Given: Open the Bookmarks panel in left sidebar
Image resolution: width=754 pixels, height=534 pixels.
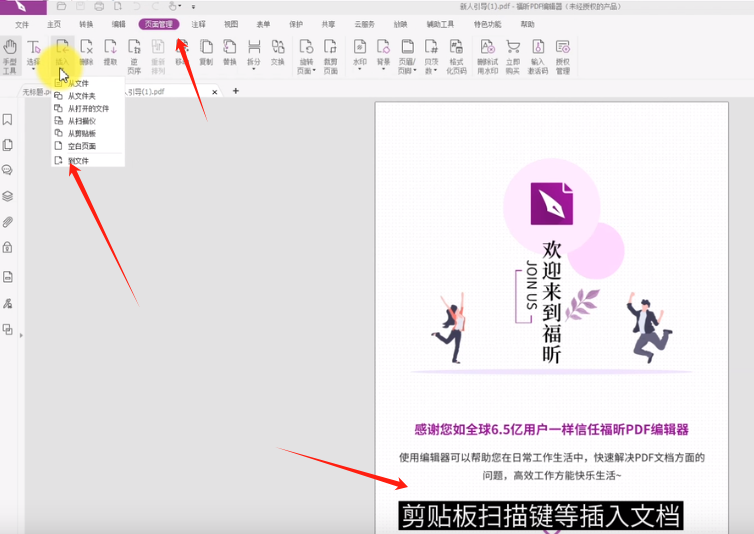Looking at the screenshot, I should (x=7, y=119).
